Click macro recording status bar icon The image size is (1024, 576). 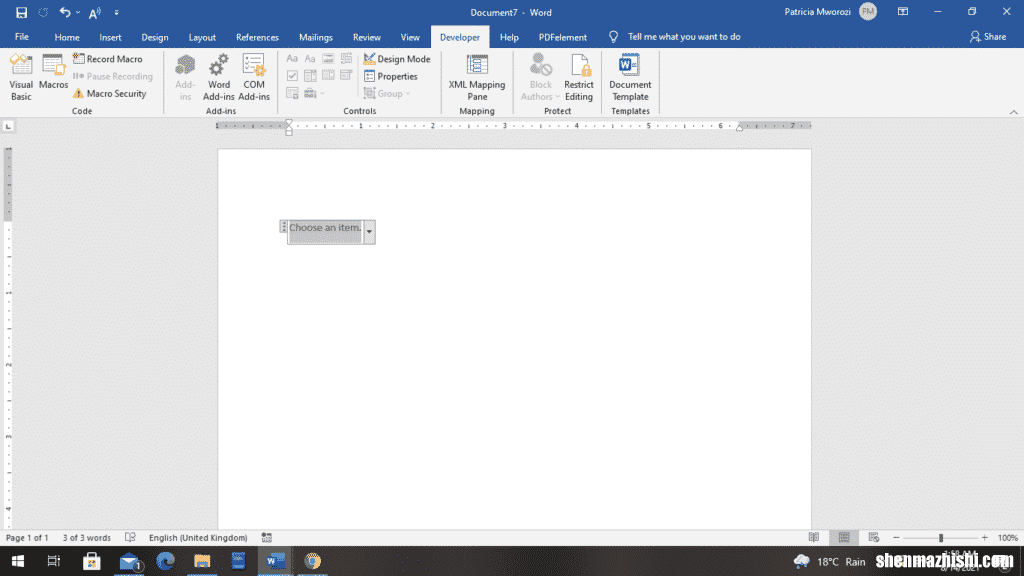(266, 537)
